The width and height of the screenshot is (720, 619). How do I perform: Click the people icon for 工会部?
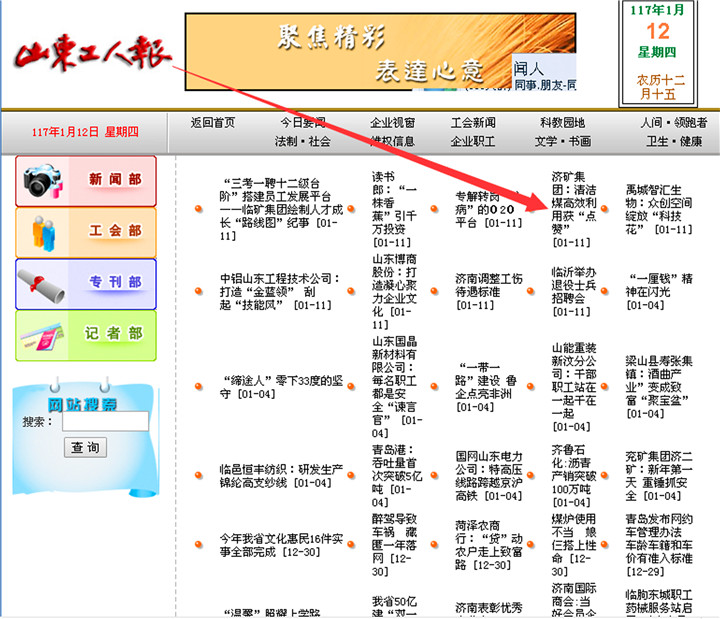[43, 232]
